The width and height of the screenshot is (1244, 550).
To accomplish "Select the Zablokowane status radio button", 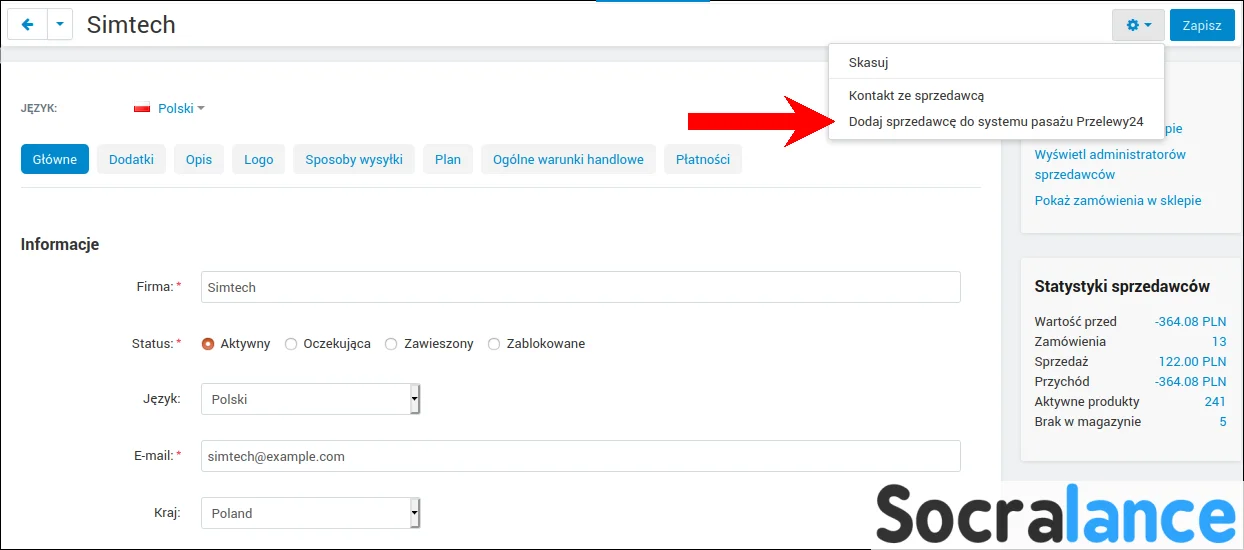I will 494,344.
